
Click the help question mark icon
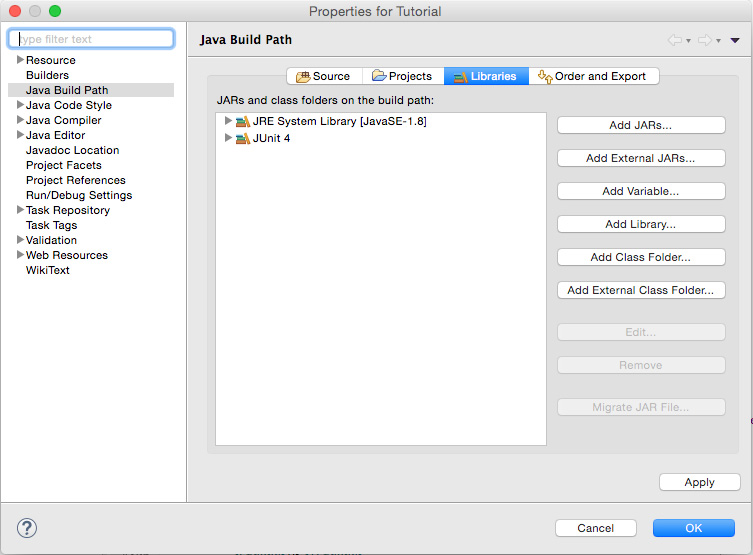click(x=28, y=527)
